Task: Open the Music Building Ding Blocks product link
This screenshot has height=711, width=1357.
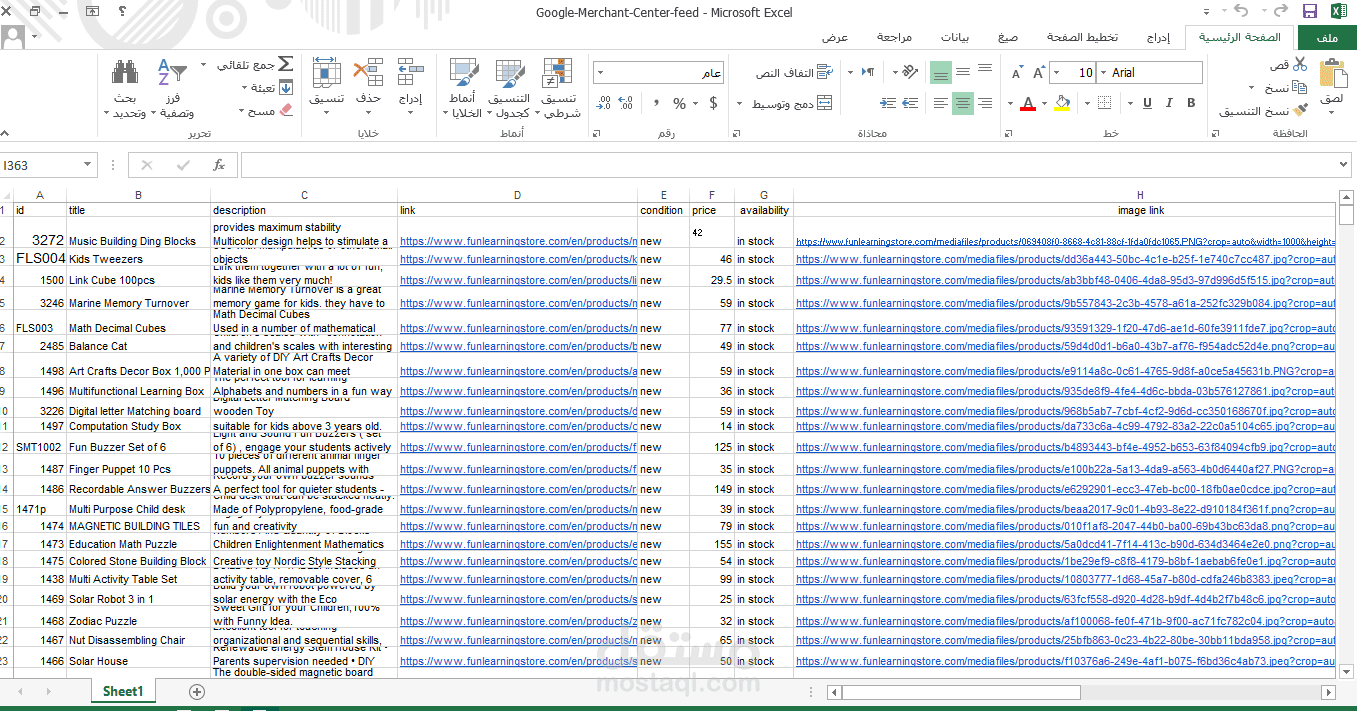Action: 518,241
